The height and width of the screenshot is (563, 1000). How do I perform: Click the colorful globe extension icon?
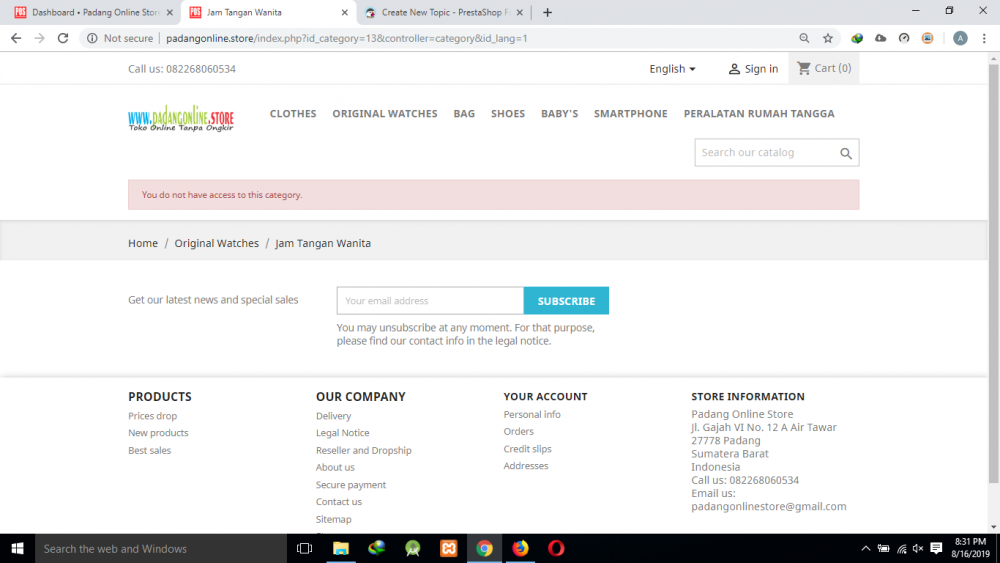(857, 38)
